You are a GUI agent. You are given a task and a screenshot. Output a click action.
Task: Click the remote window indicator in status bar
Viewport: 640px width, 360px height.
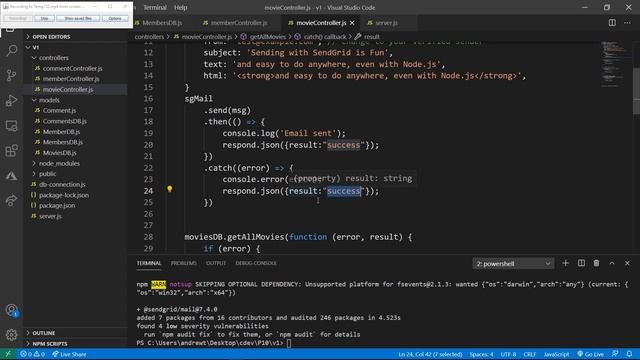point(8,354)
